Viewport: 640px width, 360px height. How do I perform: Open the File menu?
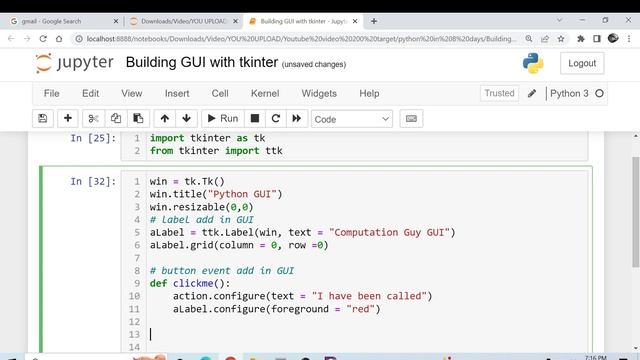(x=51, y=93)
